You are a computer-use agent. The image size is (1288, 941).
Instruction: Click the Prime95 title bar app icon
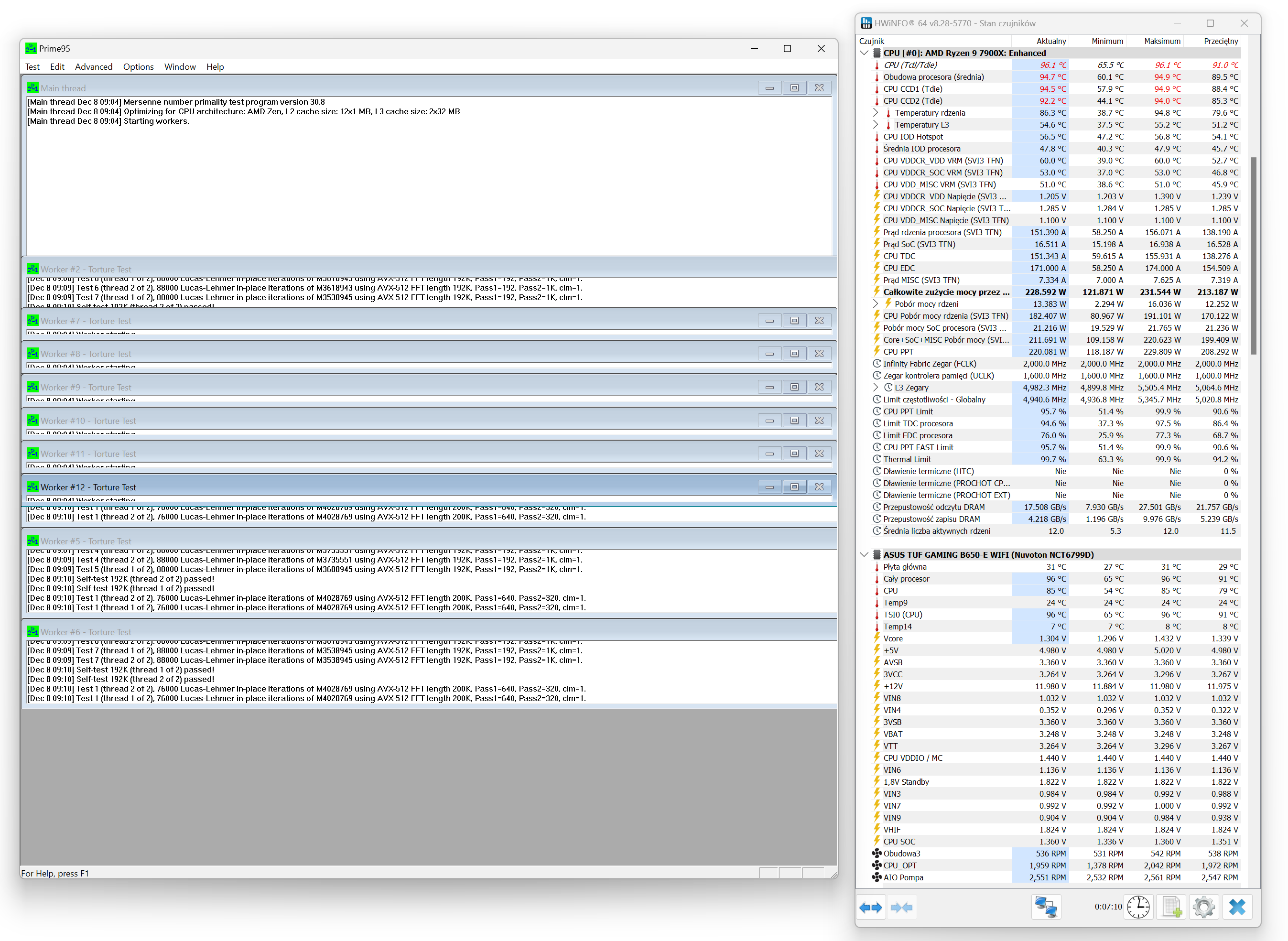(x=31, y=48)
